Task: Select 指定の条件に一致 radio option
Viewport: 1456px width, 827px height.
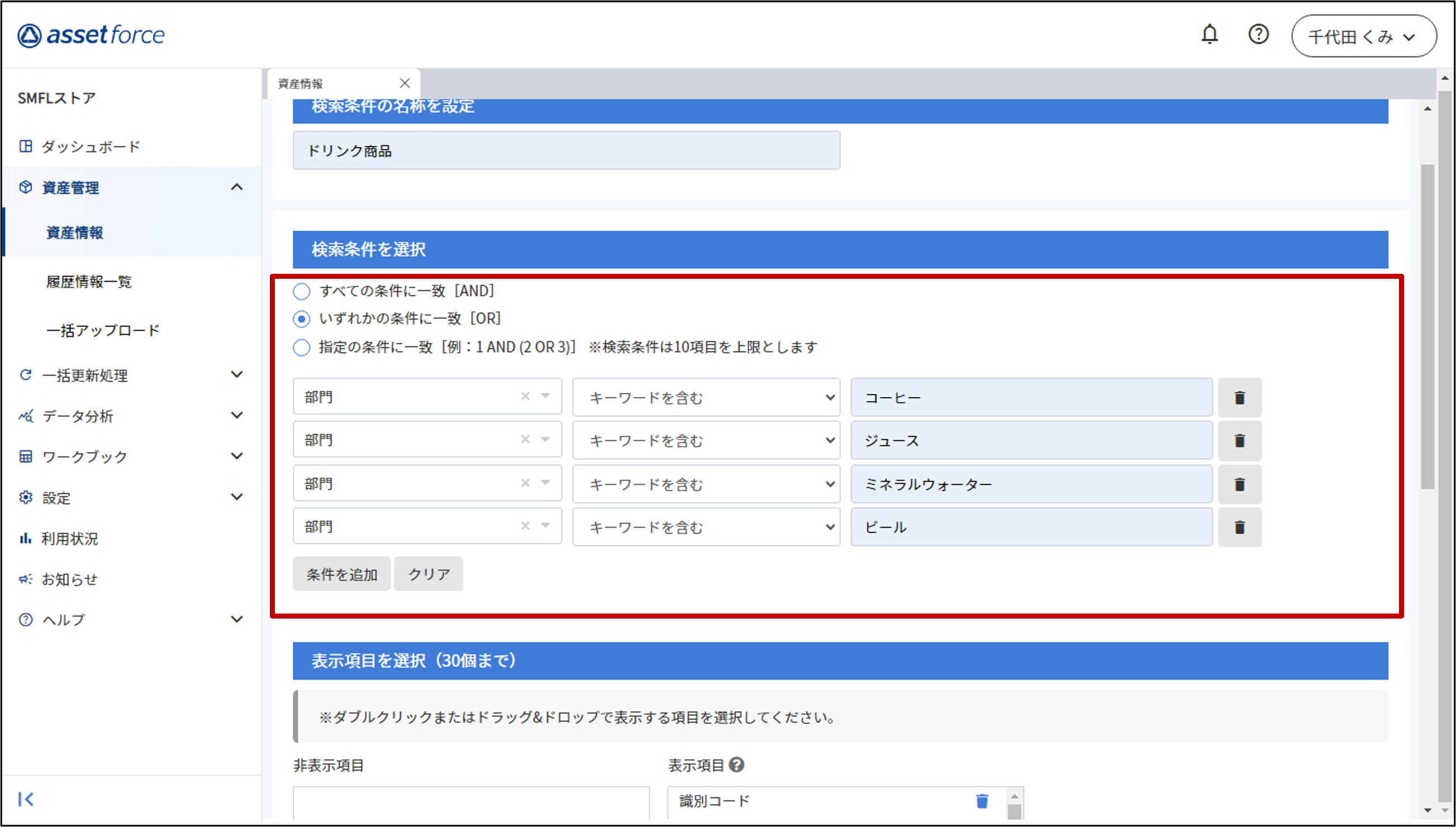Action: point(302,347)
